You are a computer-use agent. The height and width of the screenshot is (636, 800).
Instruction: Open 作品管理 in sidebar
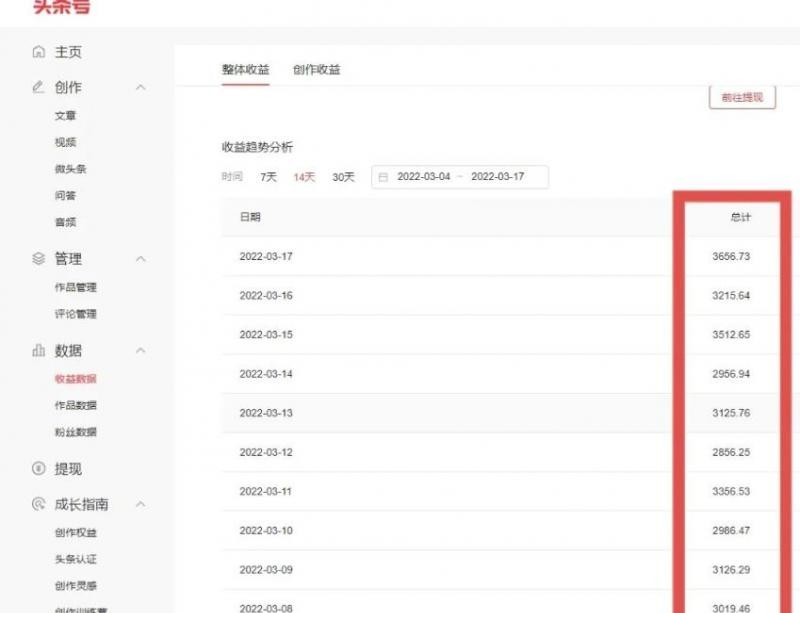click(x=76, y=287)
